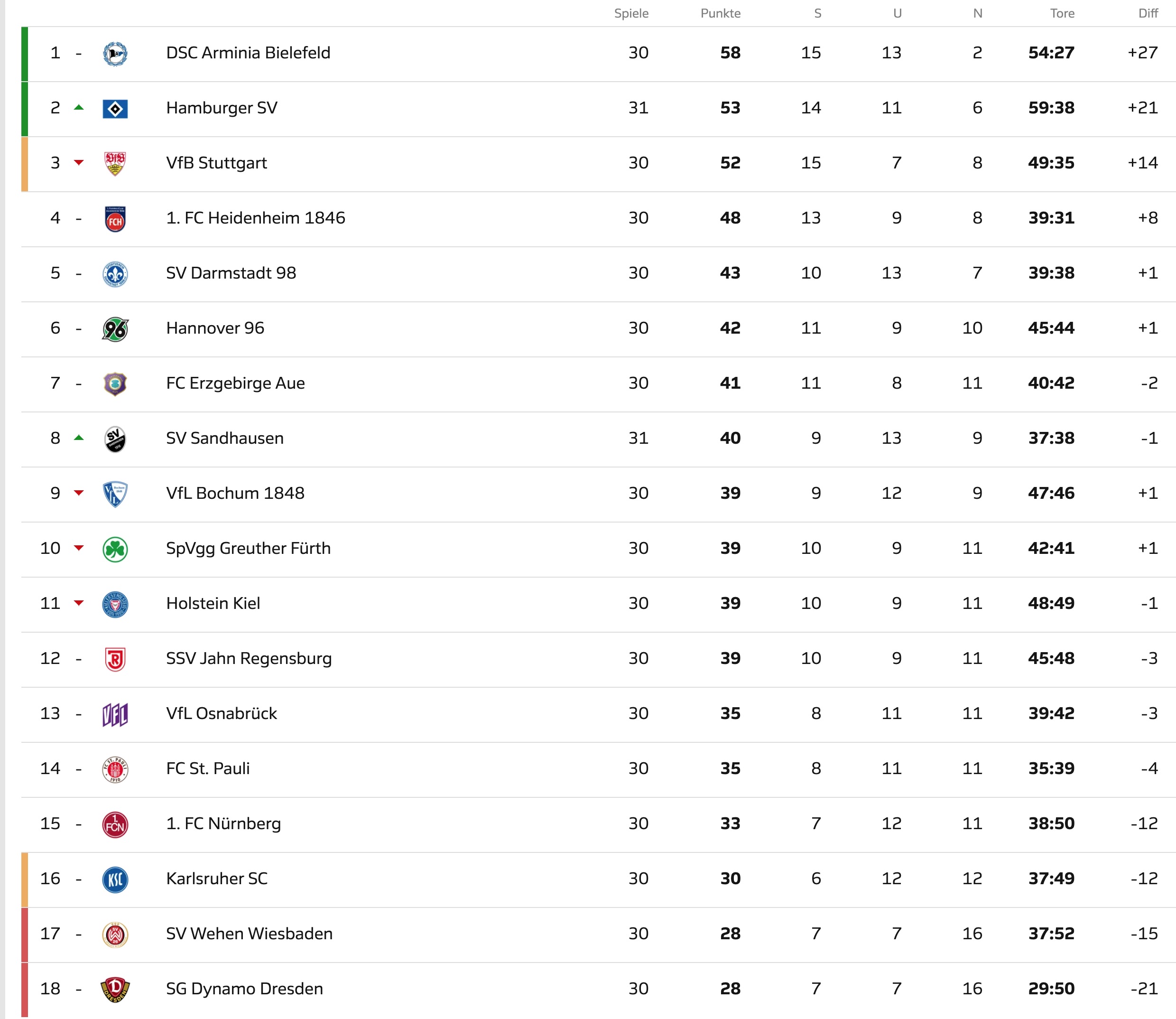Click the Dynamo Dresden crest
Viewport: 1176px width, 1019px height.
115,990
